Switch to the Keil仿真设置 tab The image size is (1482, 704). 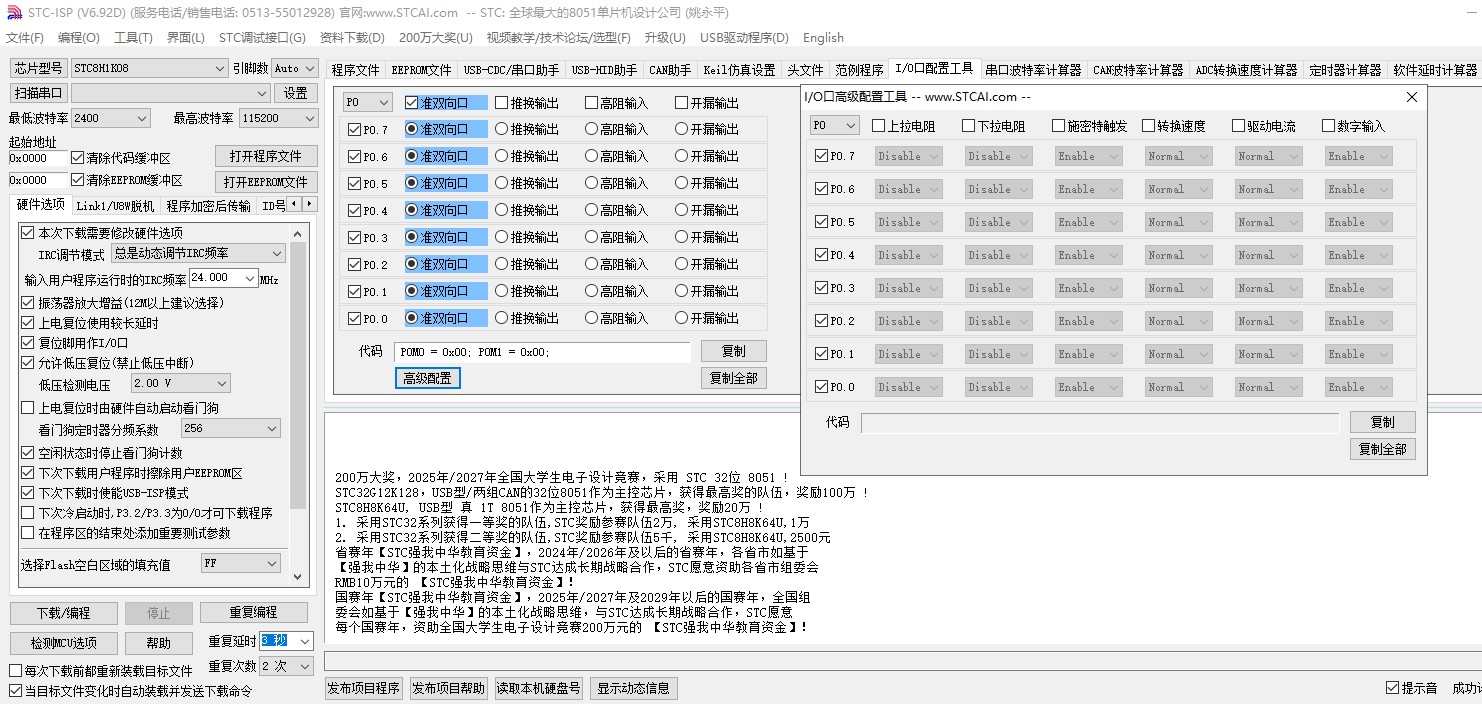click(739, 70)
